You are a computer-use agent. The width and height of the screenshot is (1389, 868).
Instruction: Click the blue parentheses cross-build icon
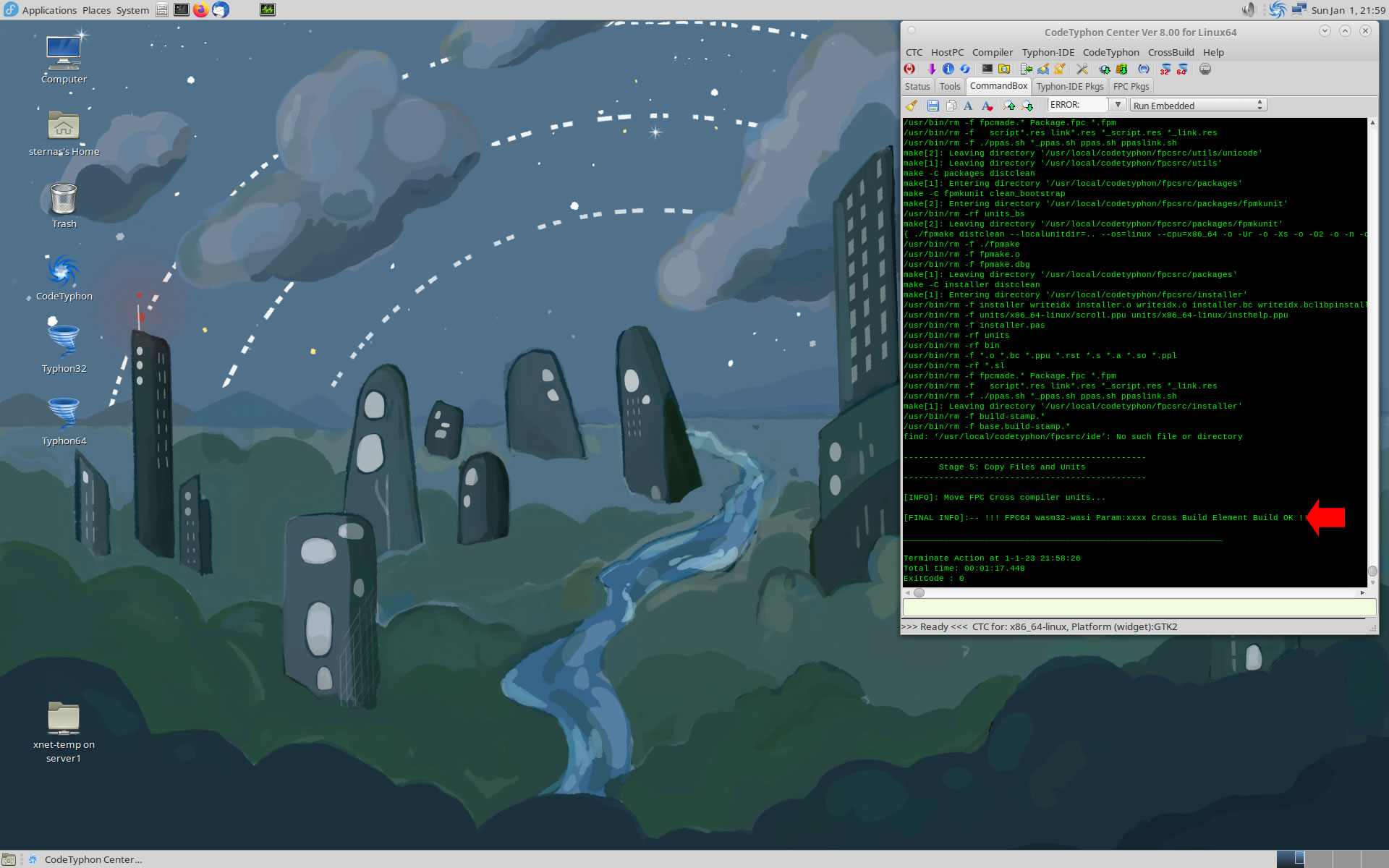1143,69
